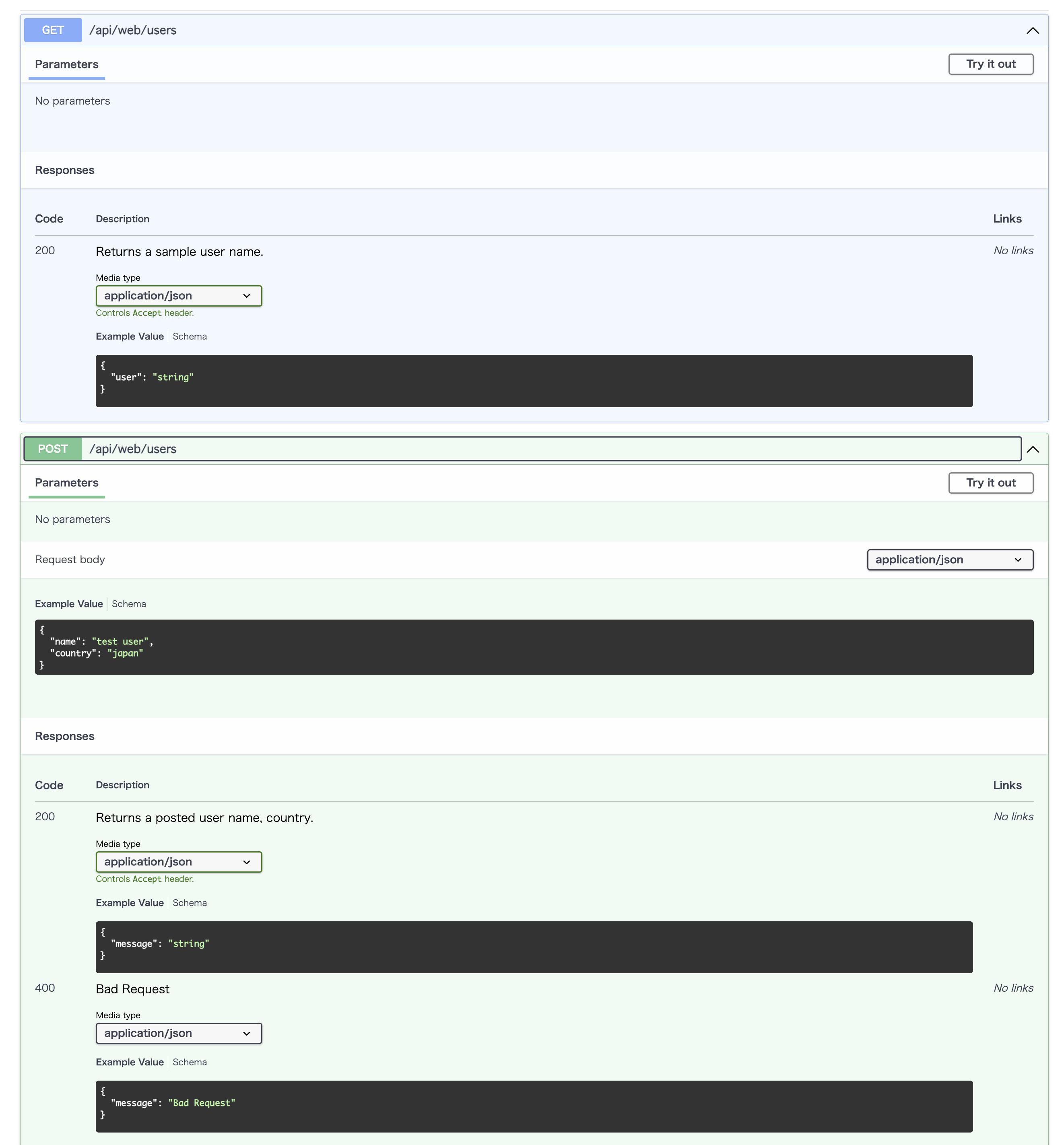The height and width of the screenshot is (1145, 1064).
Task: Switch to Schema view in GET 200 response
Action: pyautogui.click(x=190, y=336)
